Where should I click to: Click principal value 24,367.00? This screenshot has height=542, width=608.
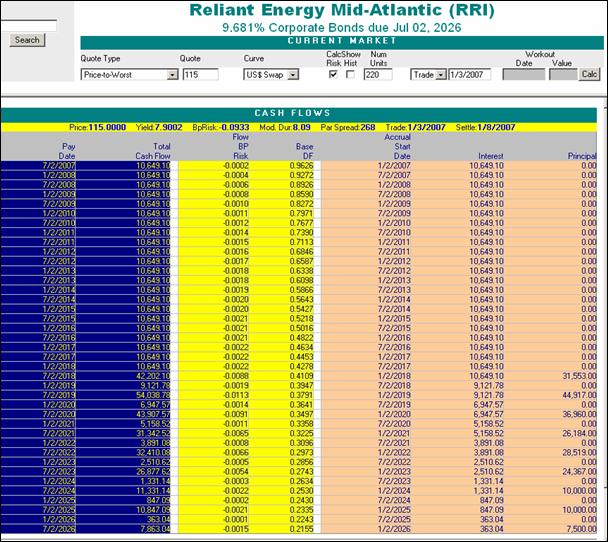(579, 471)
